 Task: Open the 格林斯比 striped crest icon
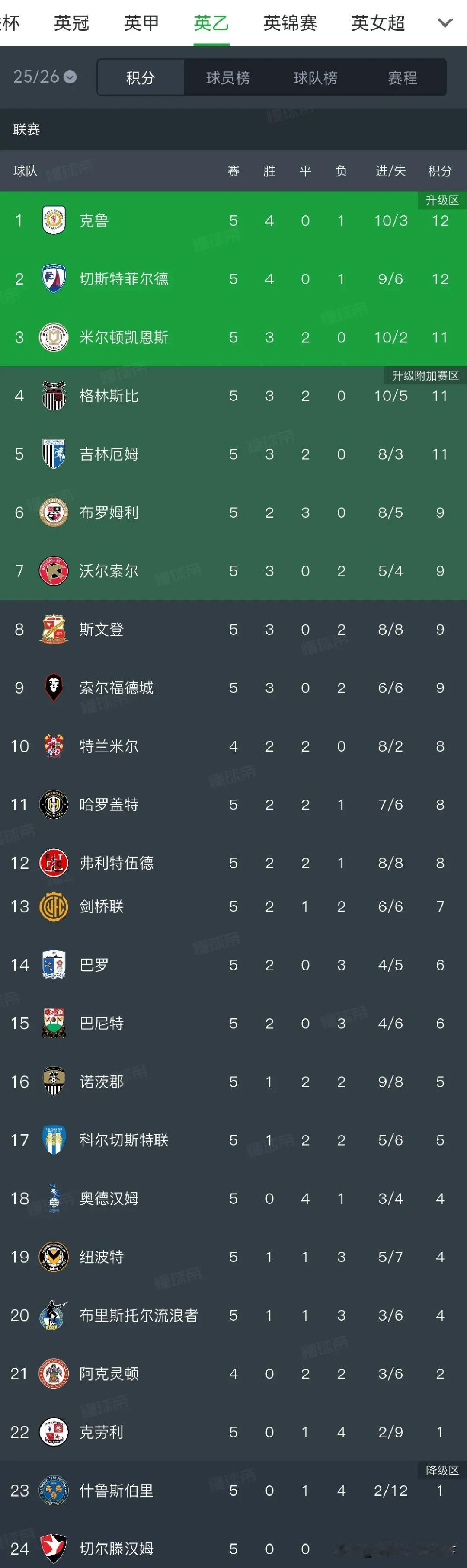coord(54,396)
